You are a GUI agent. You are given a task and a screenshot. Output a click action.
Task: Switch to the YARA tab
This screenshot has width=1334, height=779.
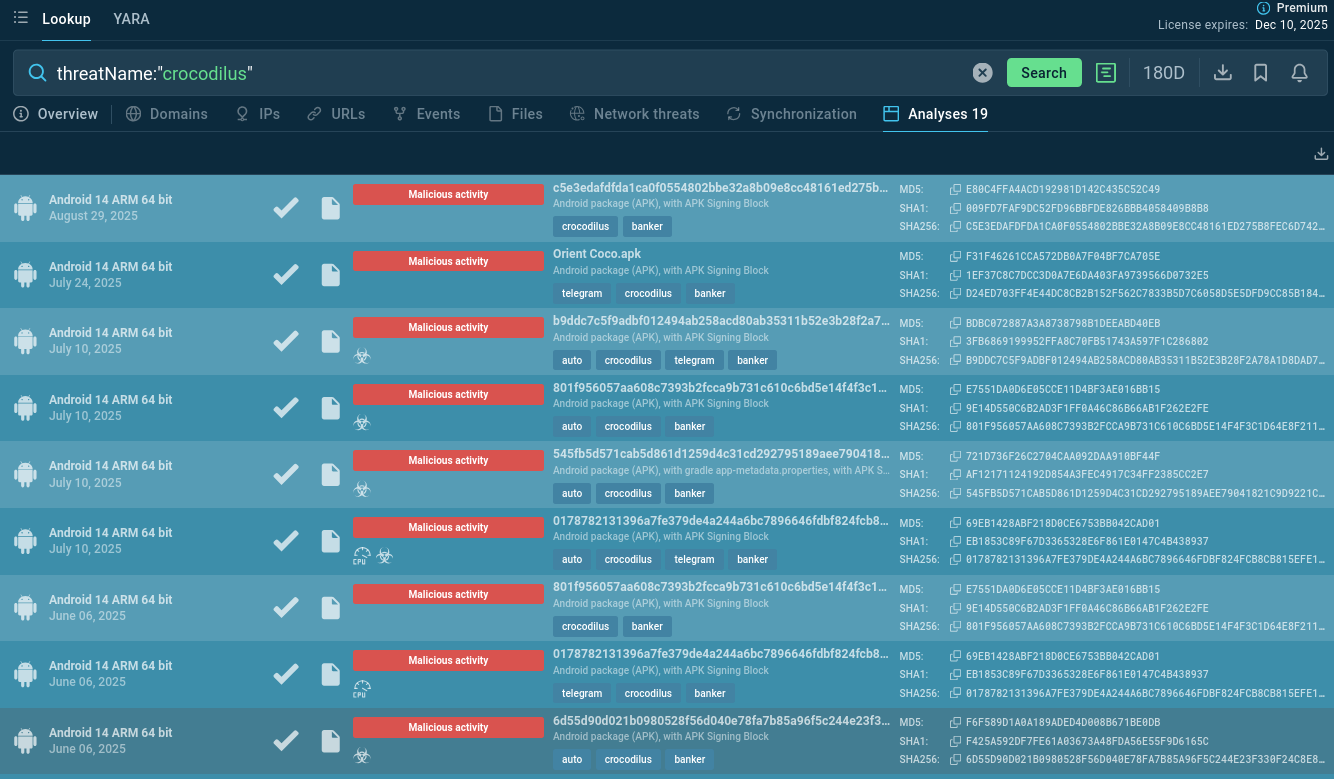(x=131, y=19)
